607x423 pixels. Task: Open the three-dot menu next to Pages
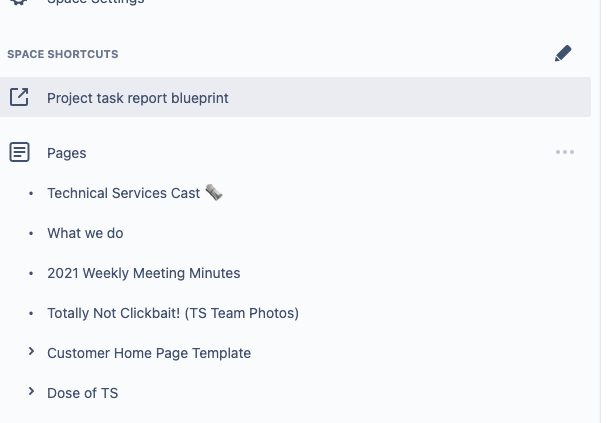565,152
